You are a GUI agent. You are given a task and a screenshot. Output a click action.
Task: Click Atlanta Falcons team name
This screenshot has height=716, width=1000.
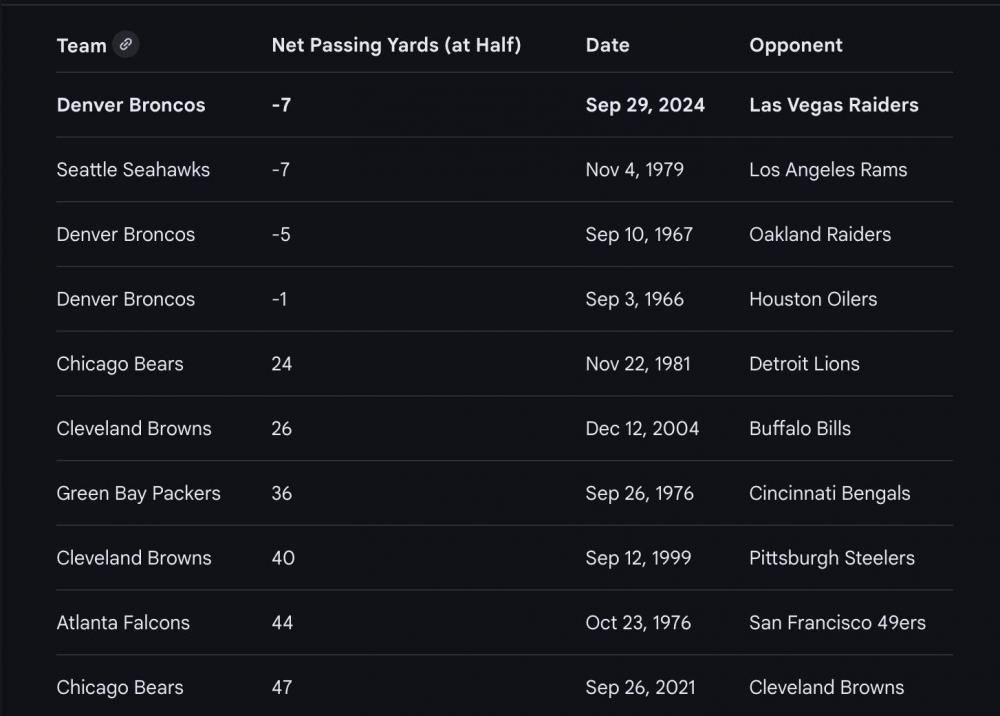click(x=123, y=623)
